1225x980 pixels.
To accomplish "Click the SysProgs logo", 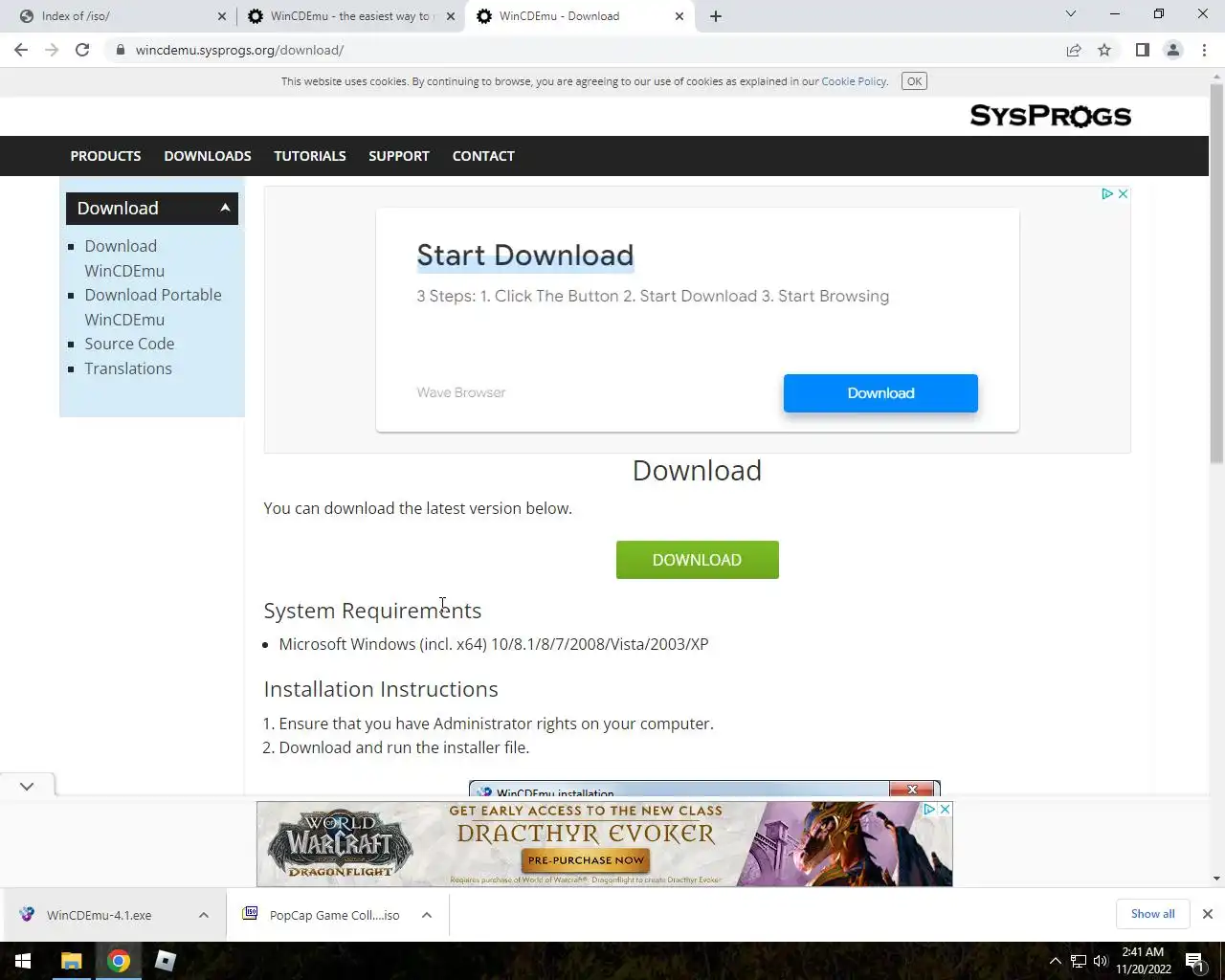I will 1050,116.
